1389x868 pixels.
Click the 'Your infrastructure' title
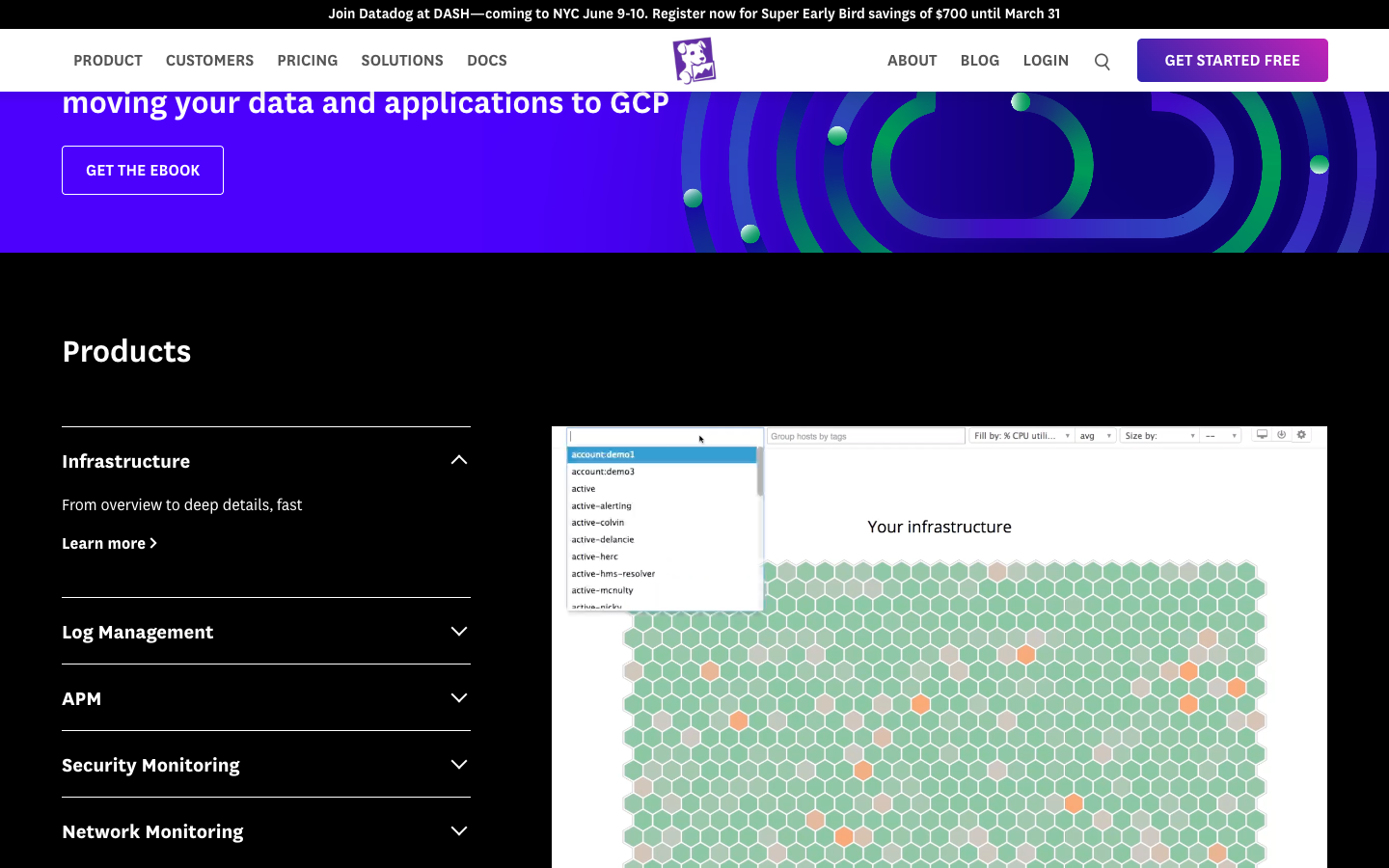point(940,527)
